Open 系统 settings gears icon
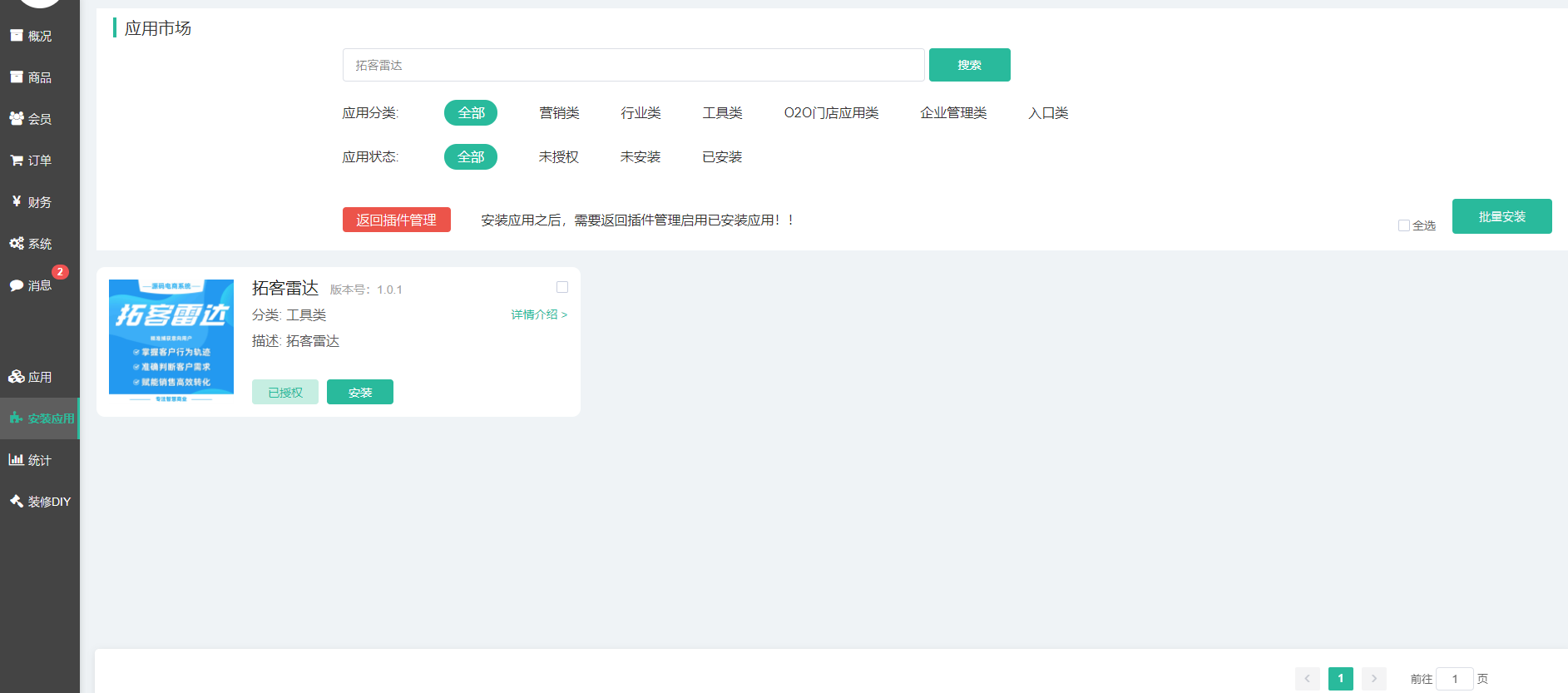Image resolution: width=1568 pixels, height=693 pixels. pos(17,244)
